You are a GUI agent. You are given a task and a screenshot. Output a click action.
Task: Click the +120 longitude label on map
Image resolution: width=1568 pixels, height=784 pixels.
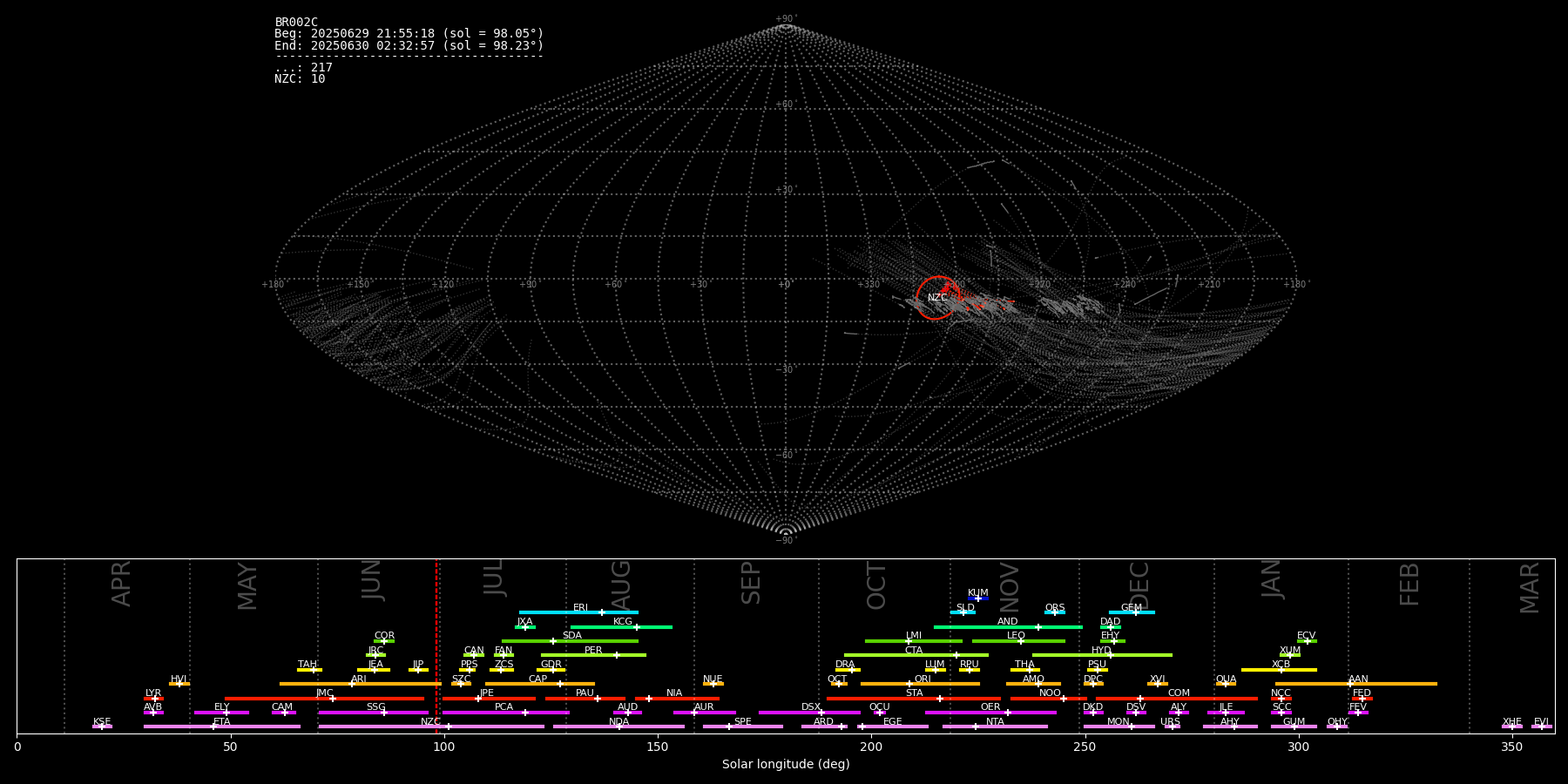443,285
